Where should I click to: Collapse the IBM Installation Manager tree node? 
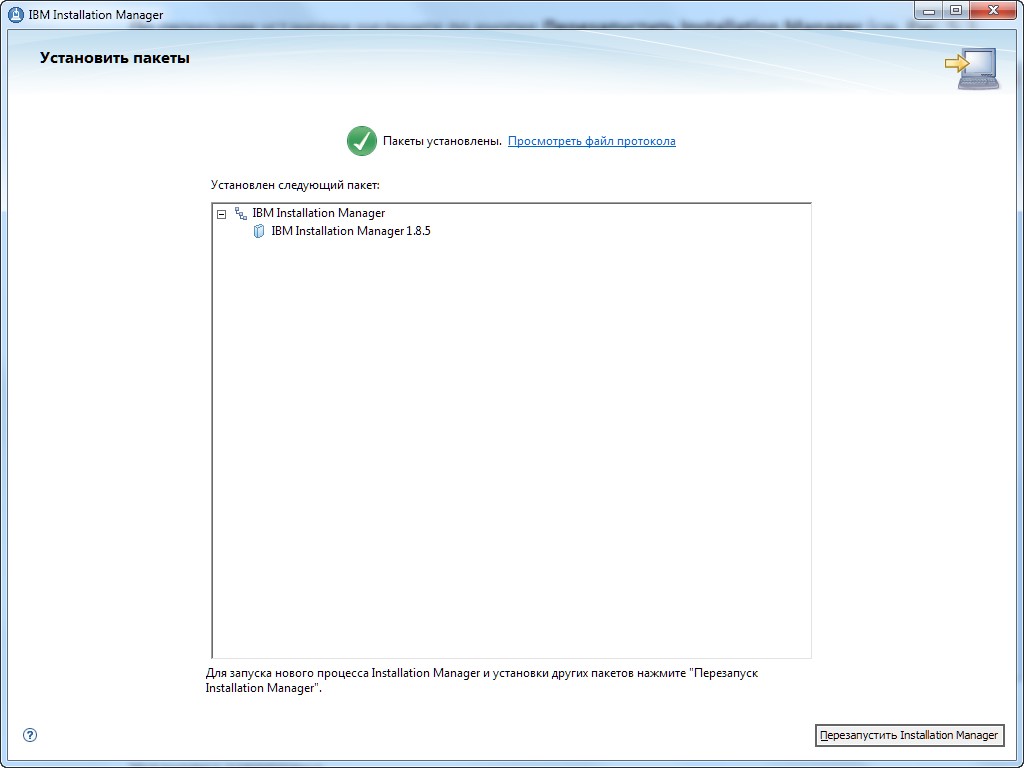pyautogui.click(x=221, y=214)
